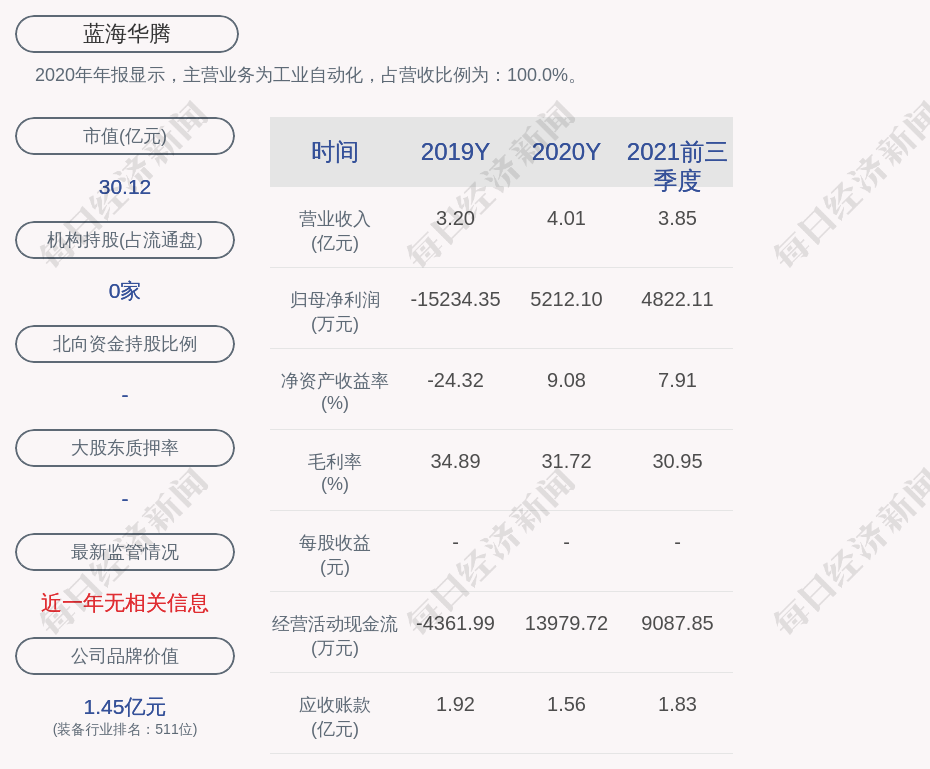Click the 装备行业排名：511位 note
The height and width of the screenshot is (769, 930).
point(125,729)
